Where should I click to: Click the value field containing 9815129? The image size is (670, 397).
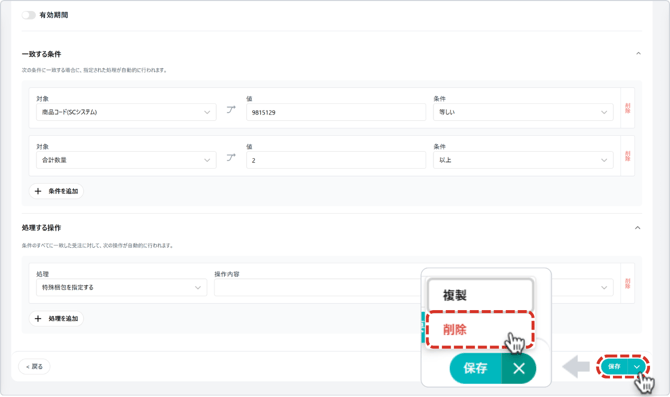(336, 112)
